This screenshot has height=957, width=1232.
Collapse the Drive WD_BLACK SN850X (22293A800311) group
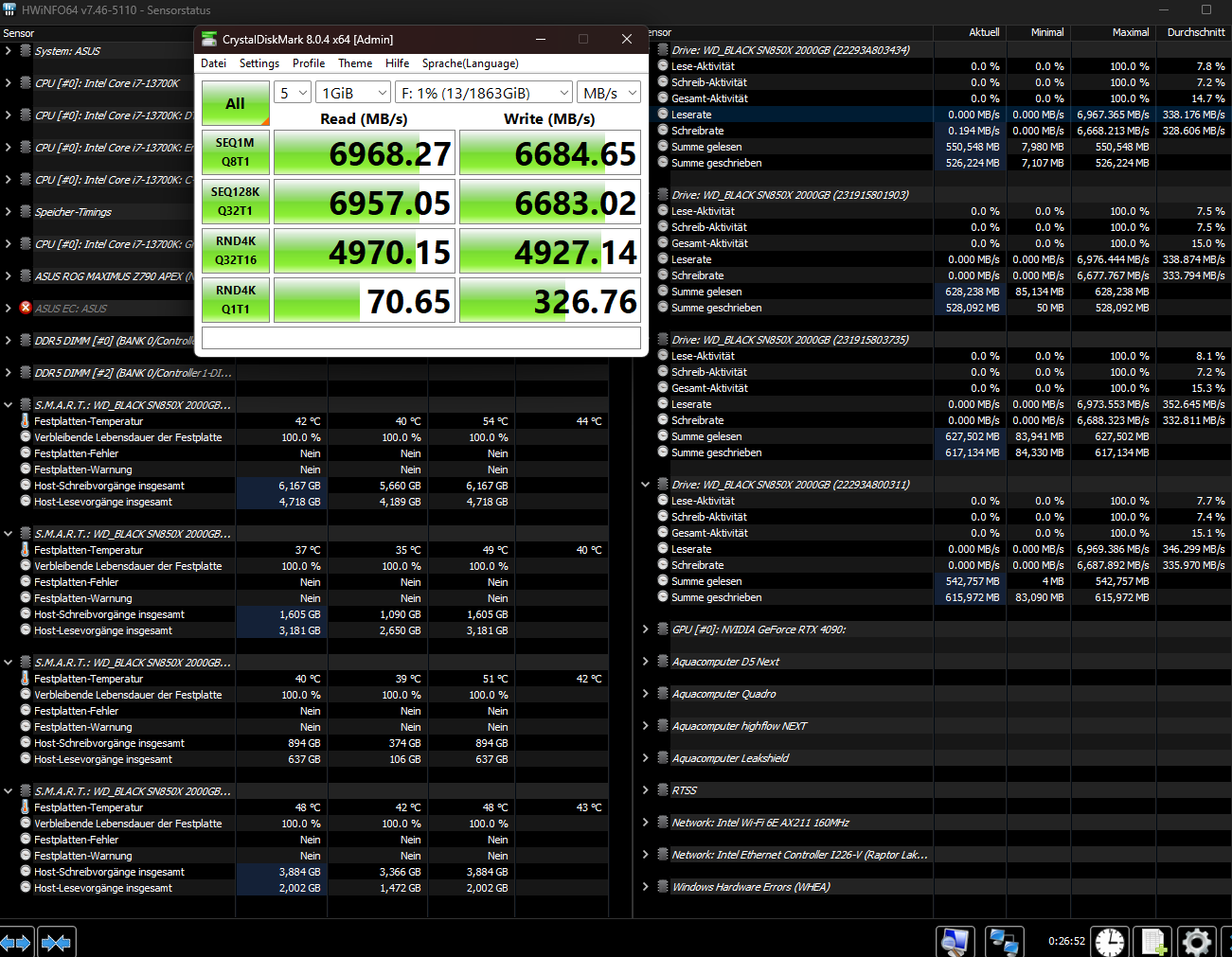point(646,484)
